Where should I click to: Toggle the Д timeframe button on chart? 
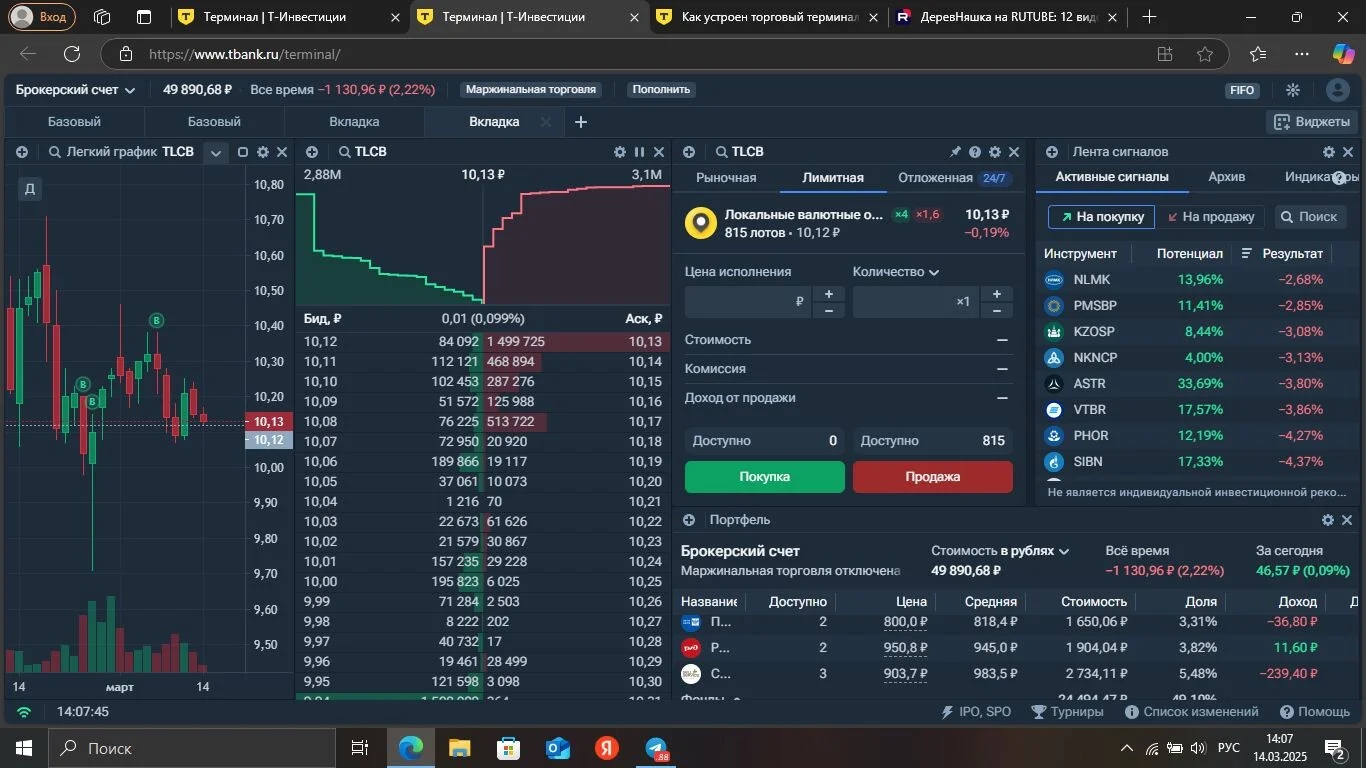point(29,188)
